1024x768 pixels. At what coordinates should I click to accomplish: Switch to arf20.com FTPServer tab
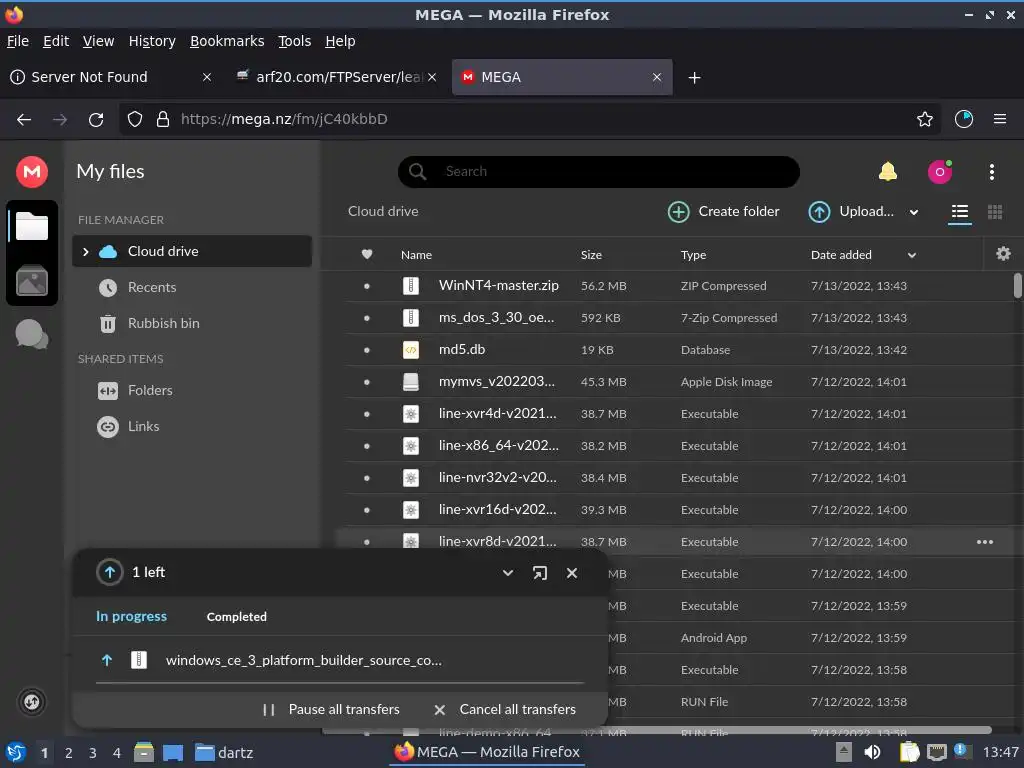click(x=335, y=77)
